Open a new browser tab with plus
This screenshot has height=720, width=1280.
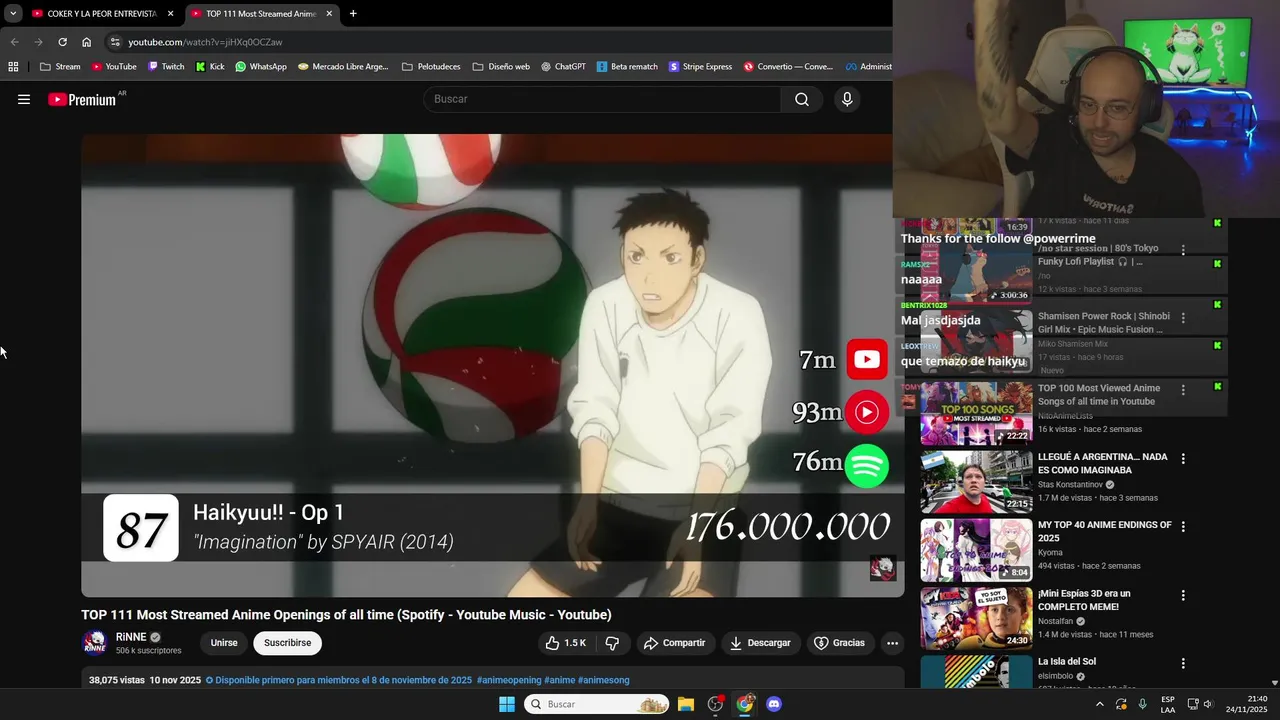pyautogui.click(x=353, y=14)
